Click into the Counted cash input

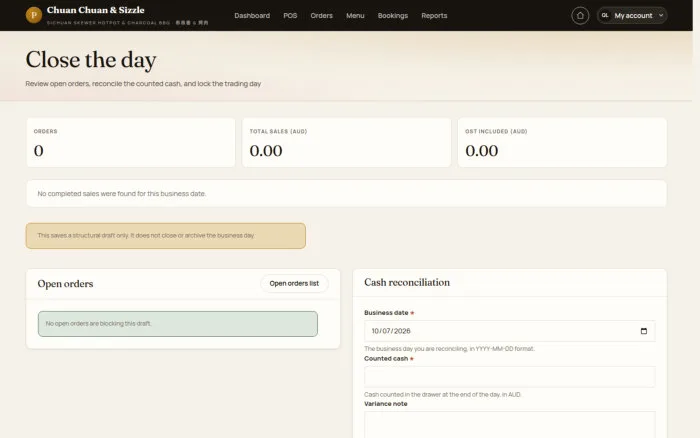(x=509, y=376)
